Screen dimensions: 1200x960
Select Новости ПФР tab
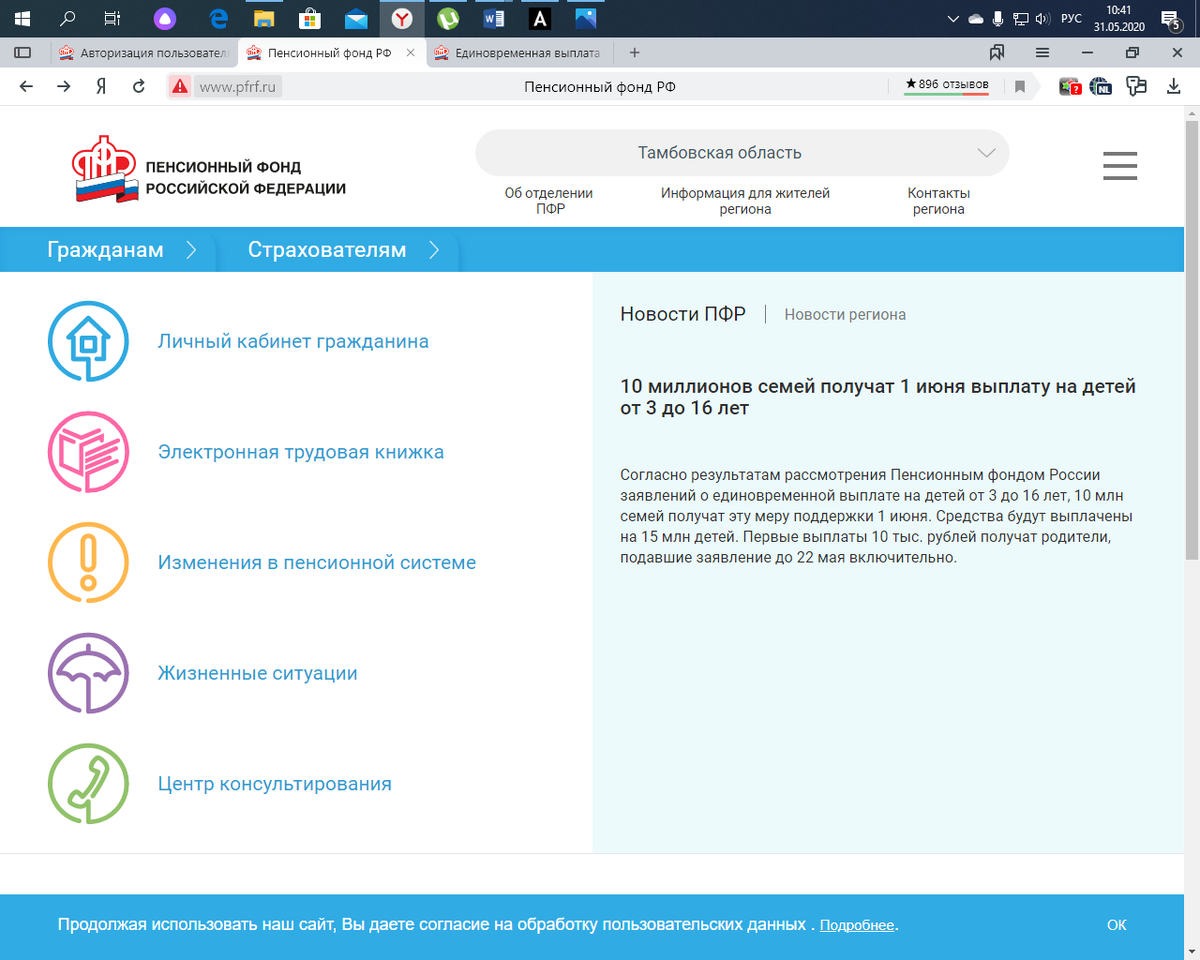683,314
